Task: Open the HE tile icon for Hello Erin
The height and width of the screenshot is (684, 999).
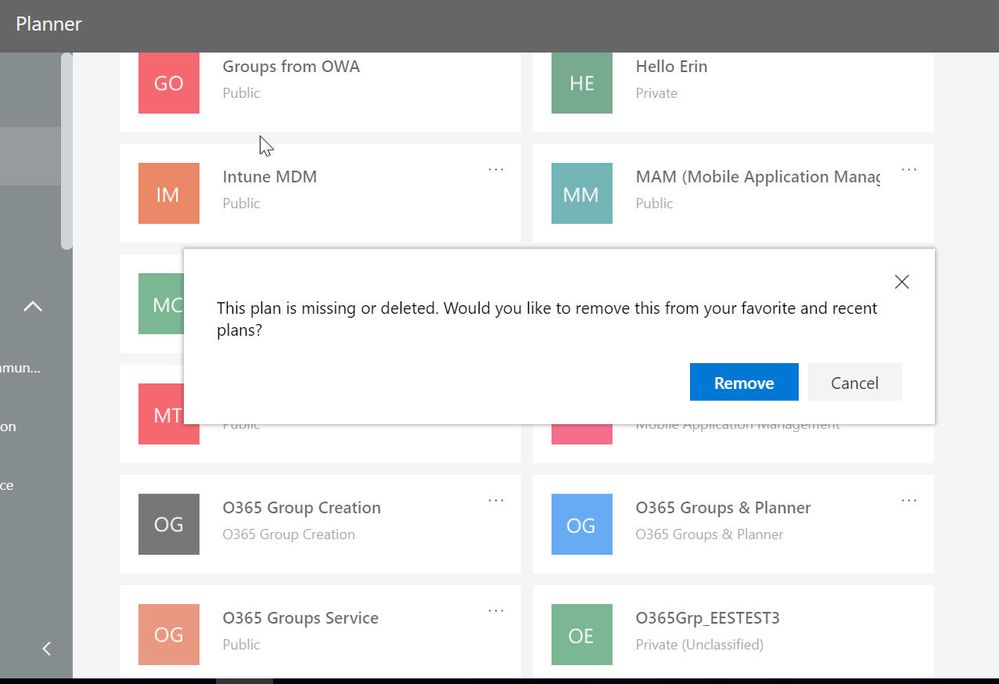Action: tap(582, 83)
